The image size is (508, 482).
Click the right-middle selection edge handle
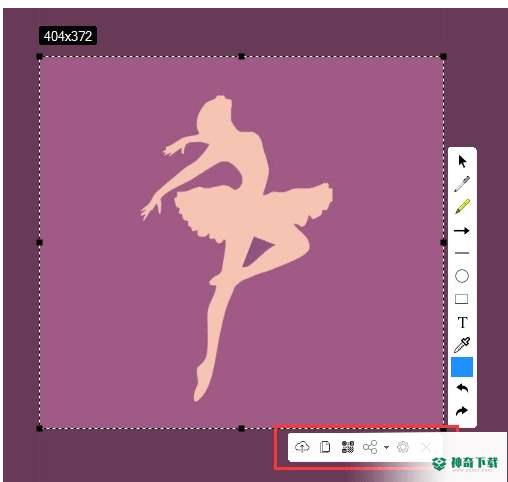pos(443,242)
